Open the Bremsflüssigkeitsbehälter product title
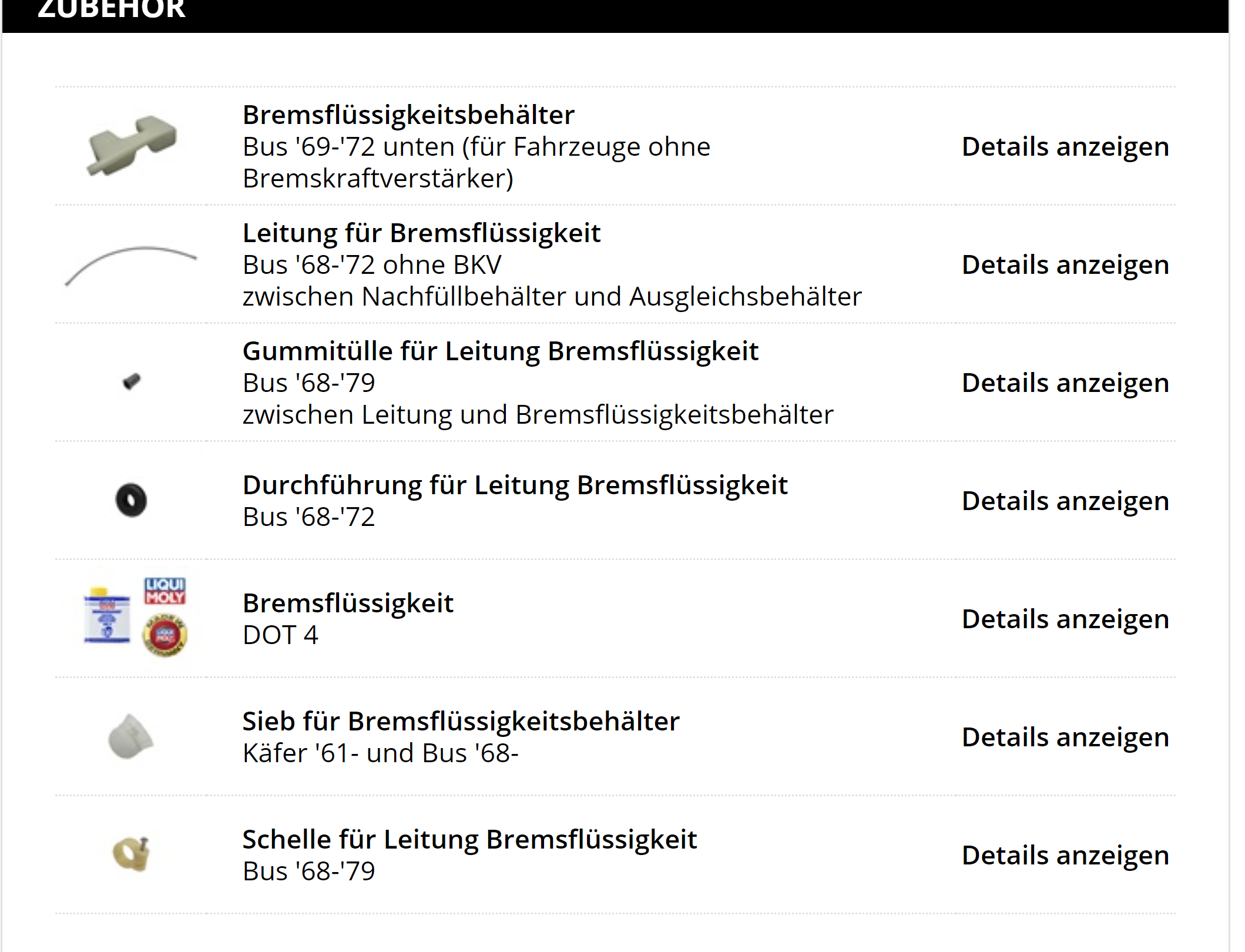1245x952 pixels. point(408,115)
